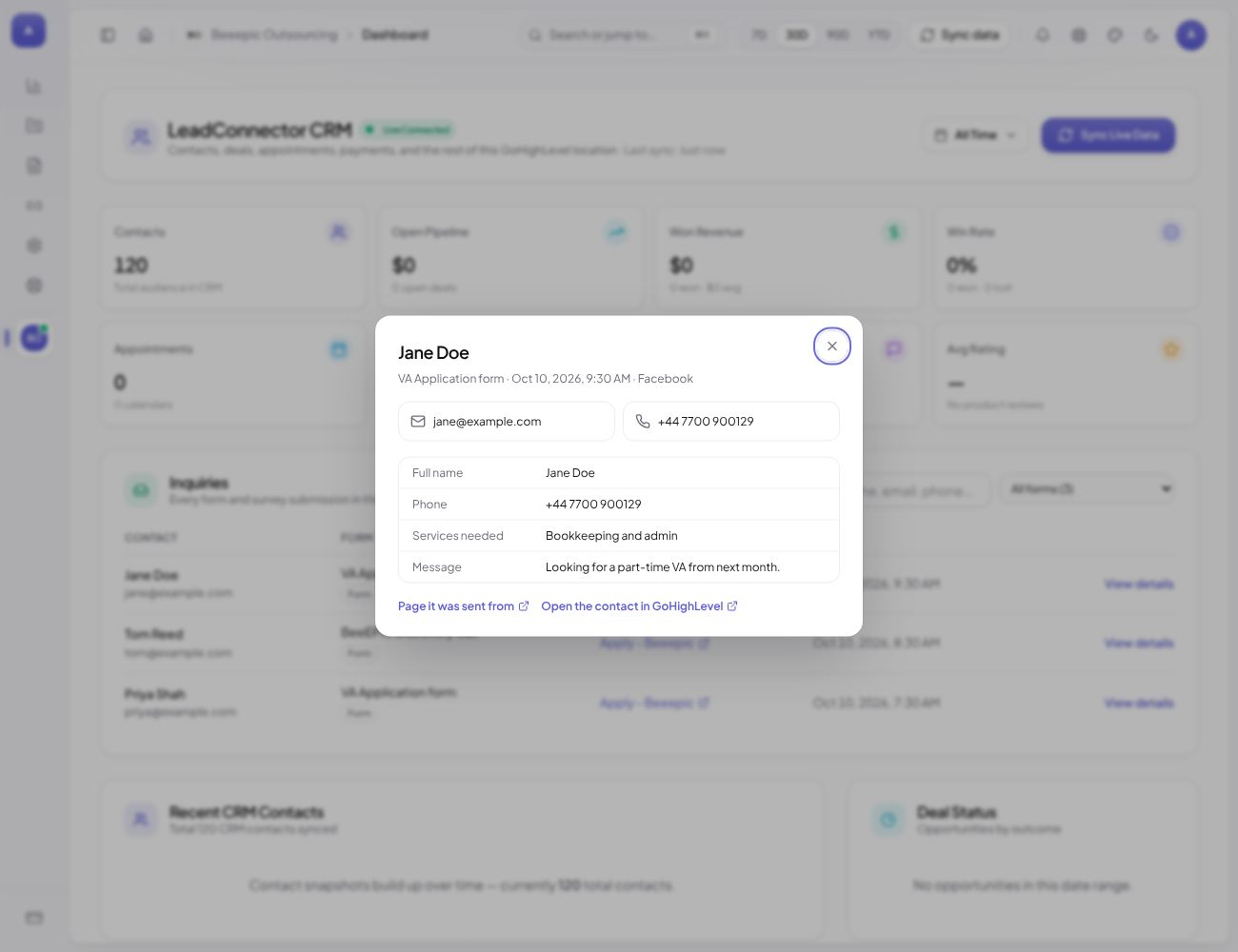1238x952 pixels.
Task: Select the 30D date range
Action: (797, 35)
